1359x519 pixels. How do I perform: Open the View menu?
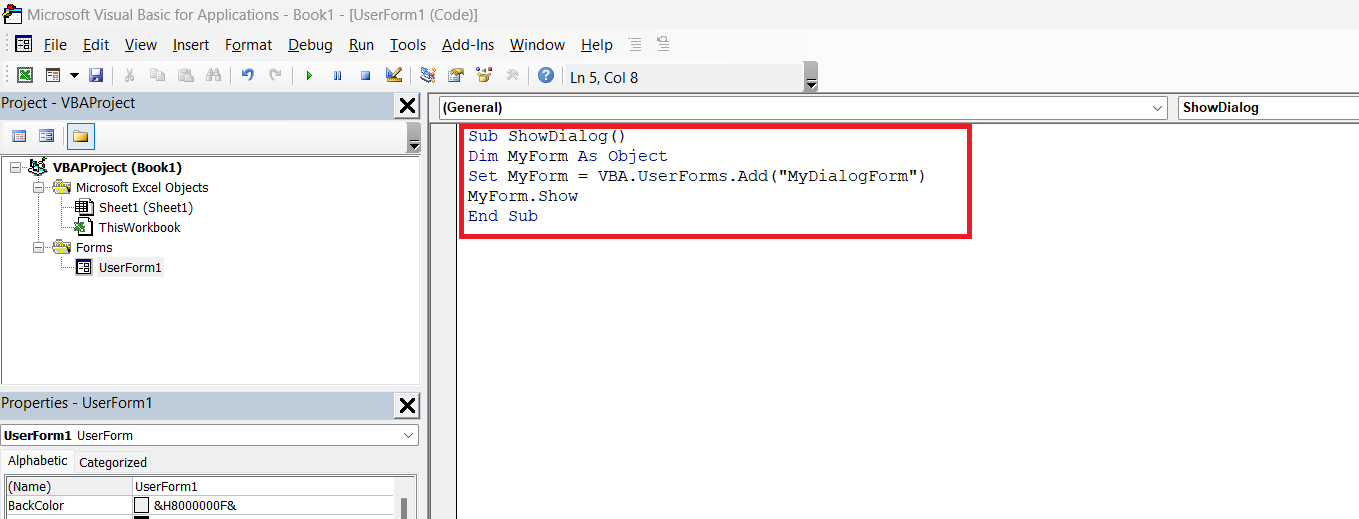[x=141, y=45]
